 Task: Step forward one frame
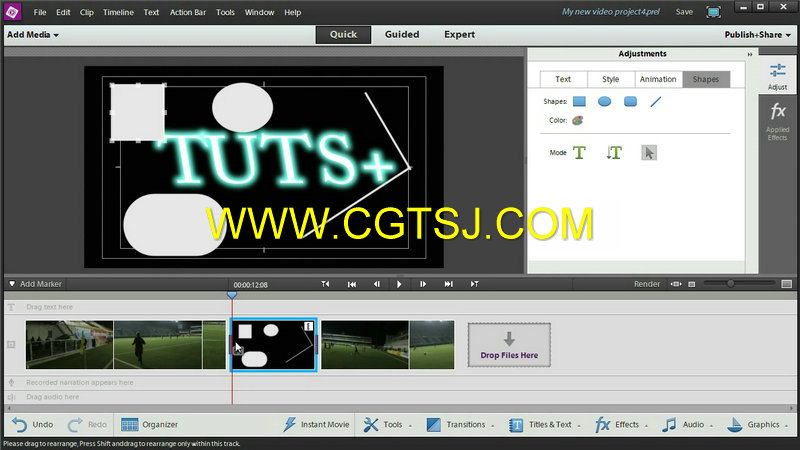click(x=422, y=284)
